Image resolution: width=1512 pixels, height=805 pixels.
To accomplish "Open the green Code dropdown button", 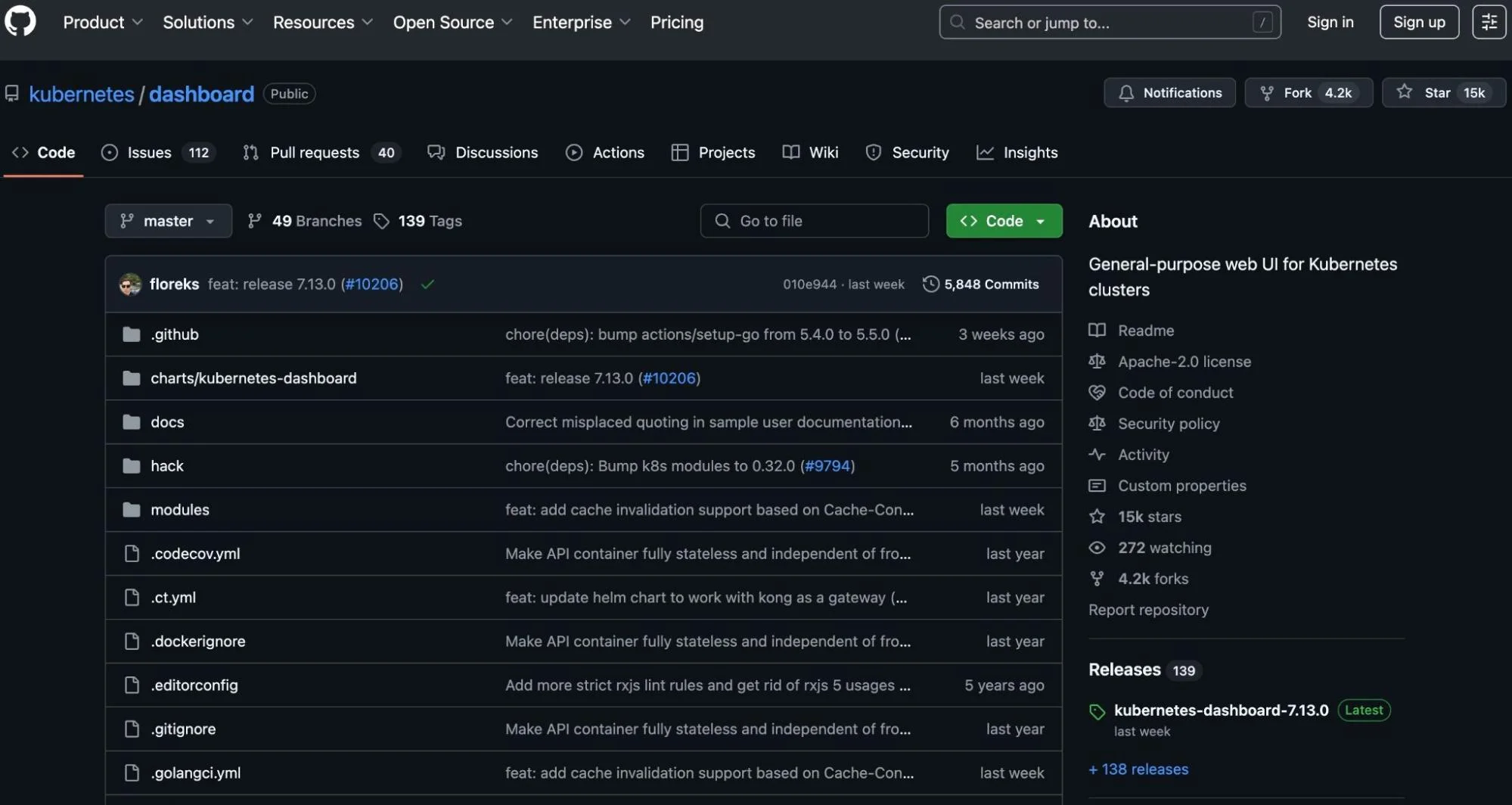I will point(1004,221).
